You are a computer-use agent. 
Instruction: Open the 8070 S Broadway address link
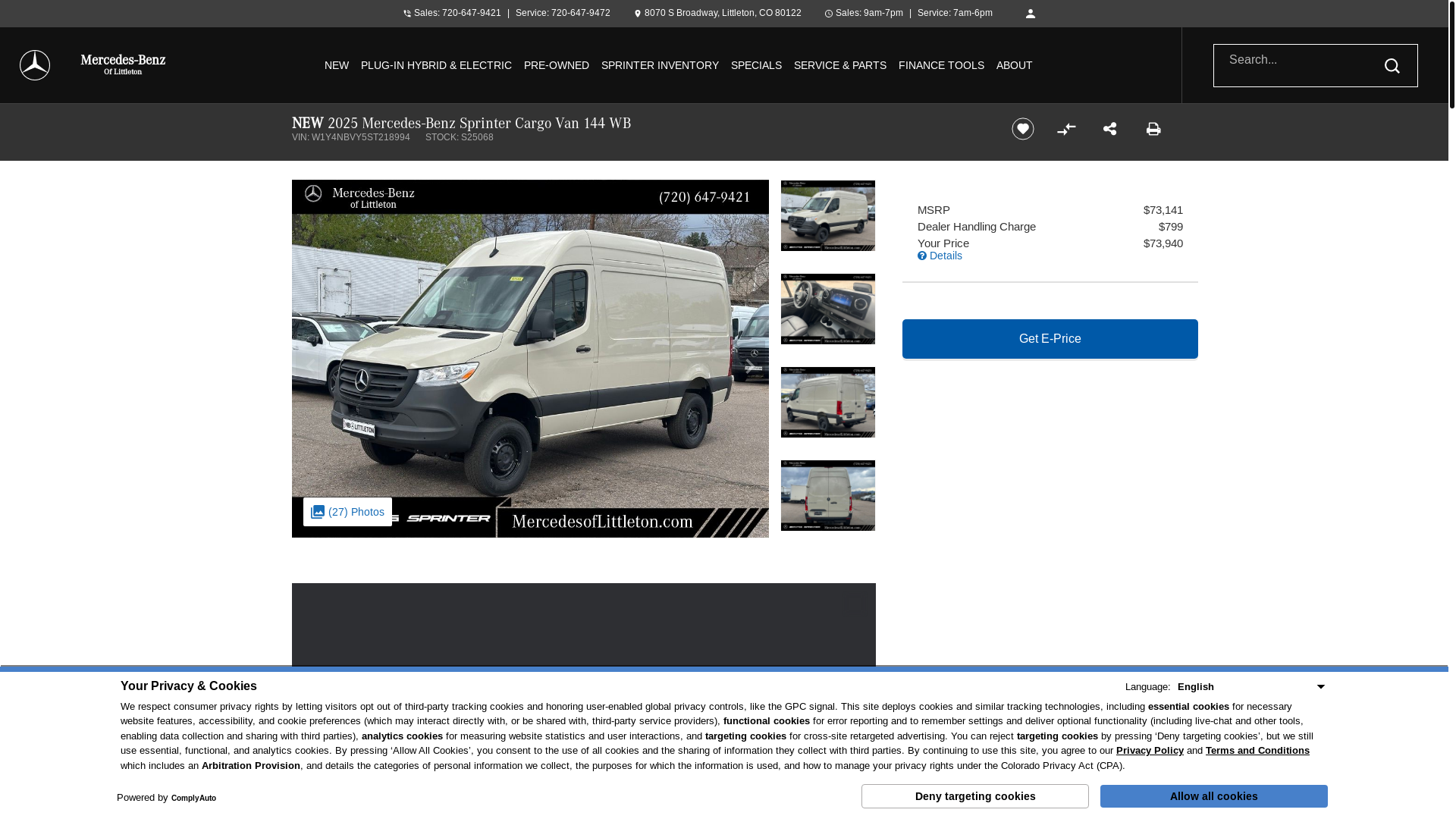[723, 13]
